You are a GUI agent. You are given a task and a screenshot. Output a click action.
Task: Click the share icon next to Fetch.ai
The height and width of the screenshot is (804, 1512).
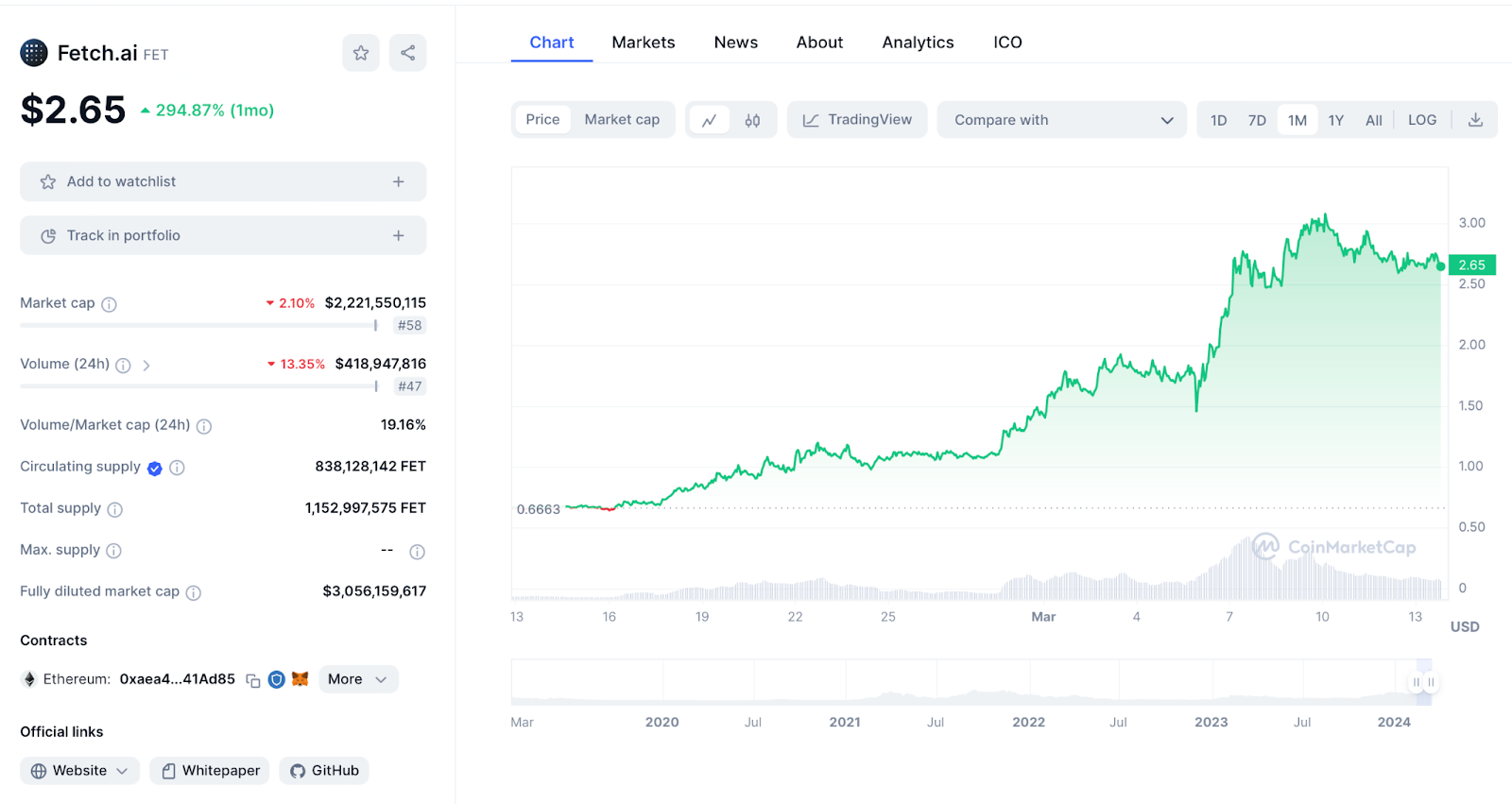coord(408,53)
